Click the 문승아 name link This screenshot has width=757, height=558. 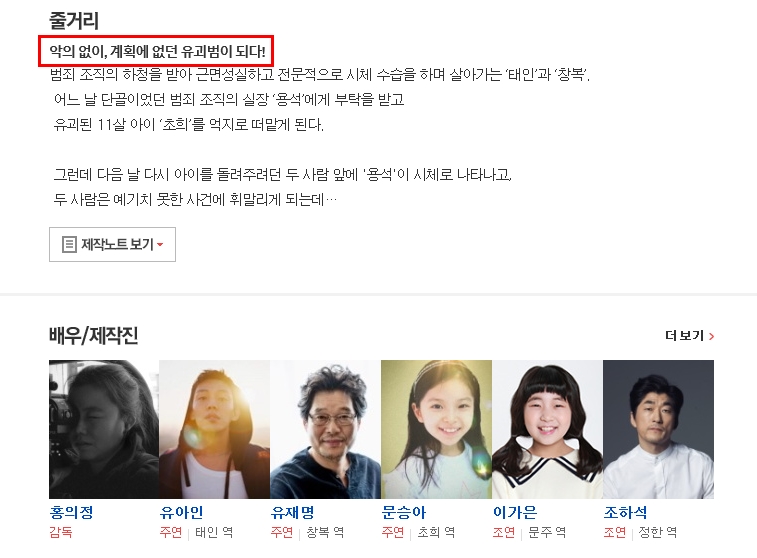(404, 512)
